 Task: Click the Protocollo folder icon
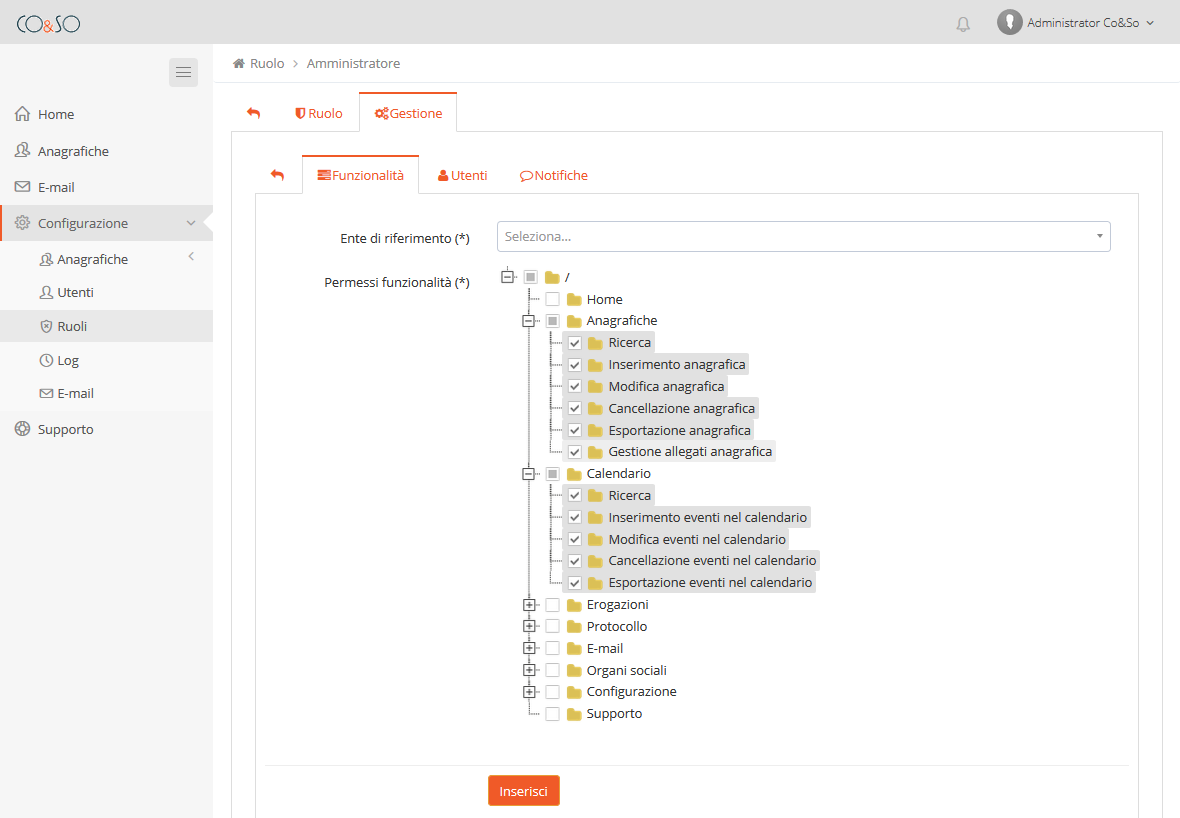tap(574, 626)
